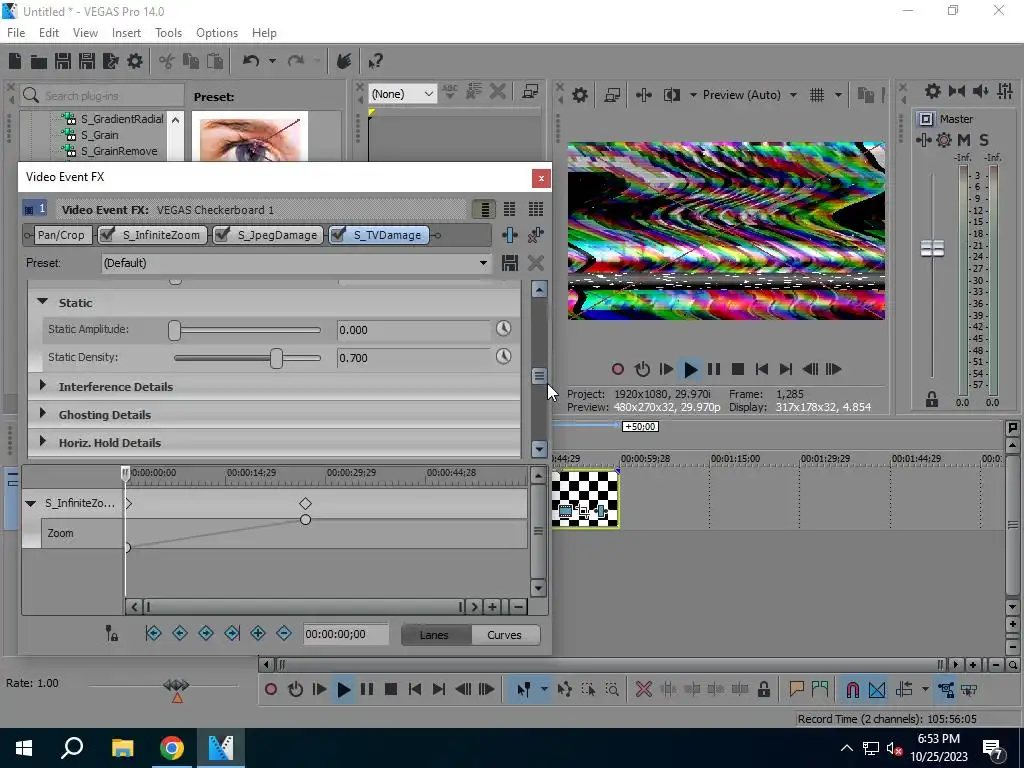The width and height of the screenshot is (1024, 768).
Task: Toggle S_InfiniteZoom effect checkbox
Action: click(x=107, y=234)
